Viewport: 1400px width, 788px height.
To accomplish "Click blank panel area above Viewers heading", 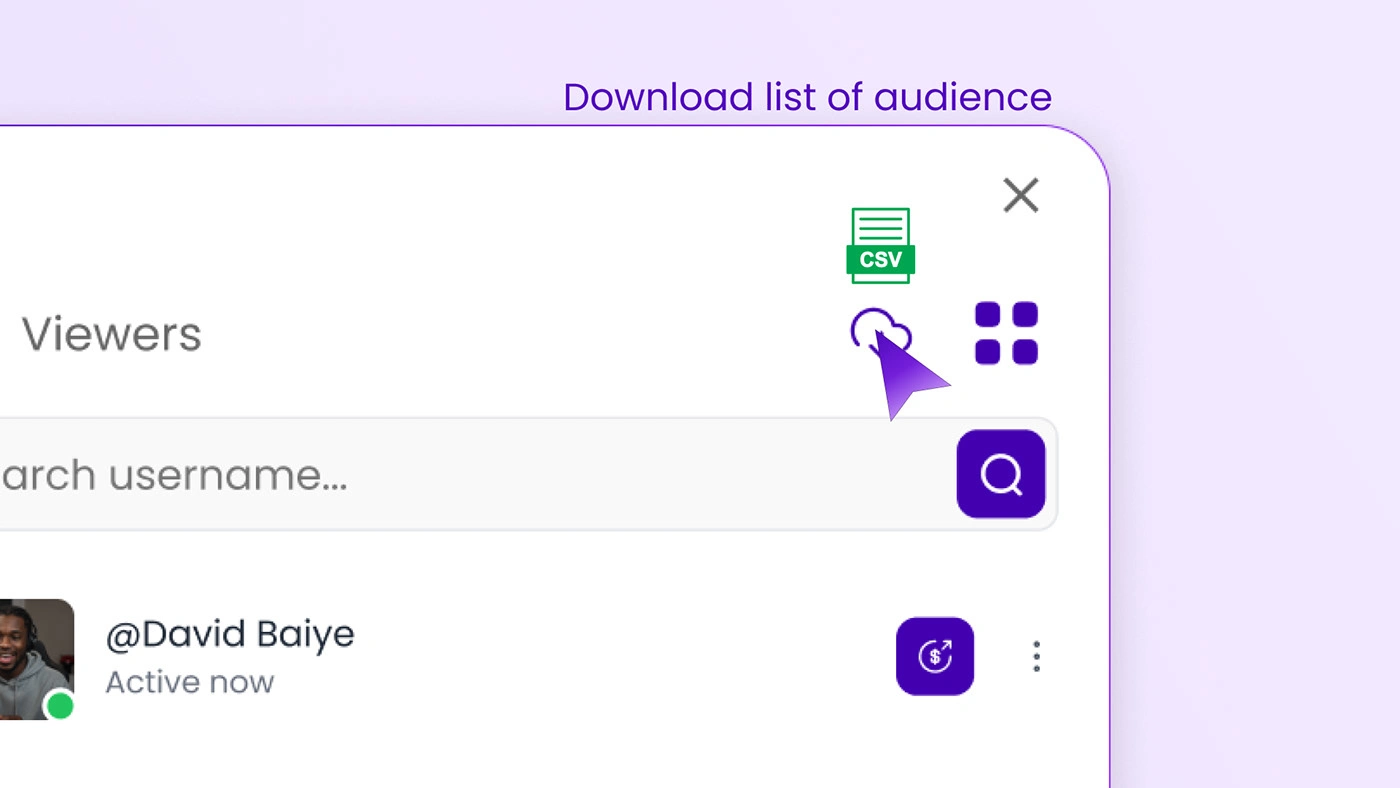I will click(400, 220).
